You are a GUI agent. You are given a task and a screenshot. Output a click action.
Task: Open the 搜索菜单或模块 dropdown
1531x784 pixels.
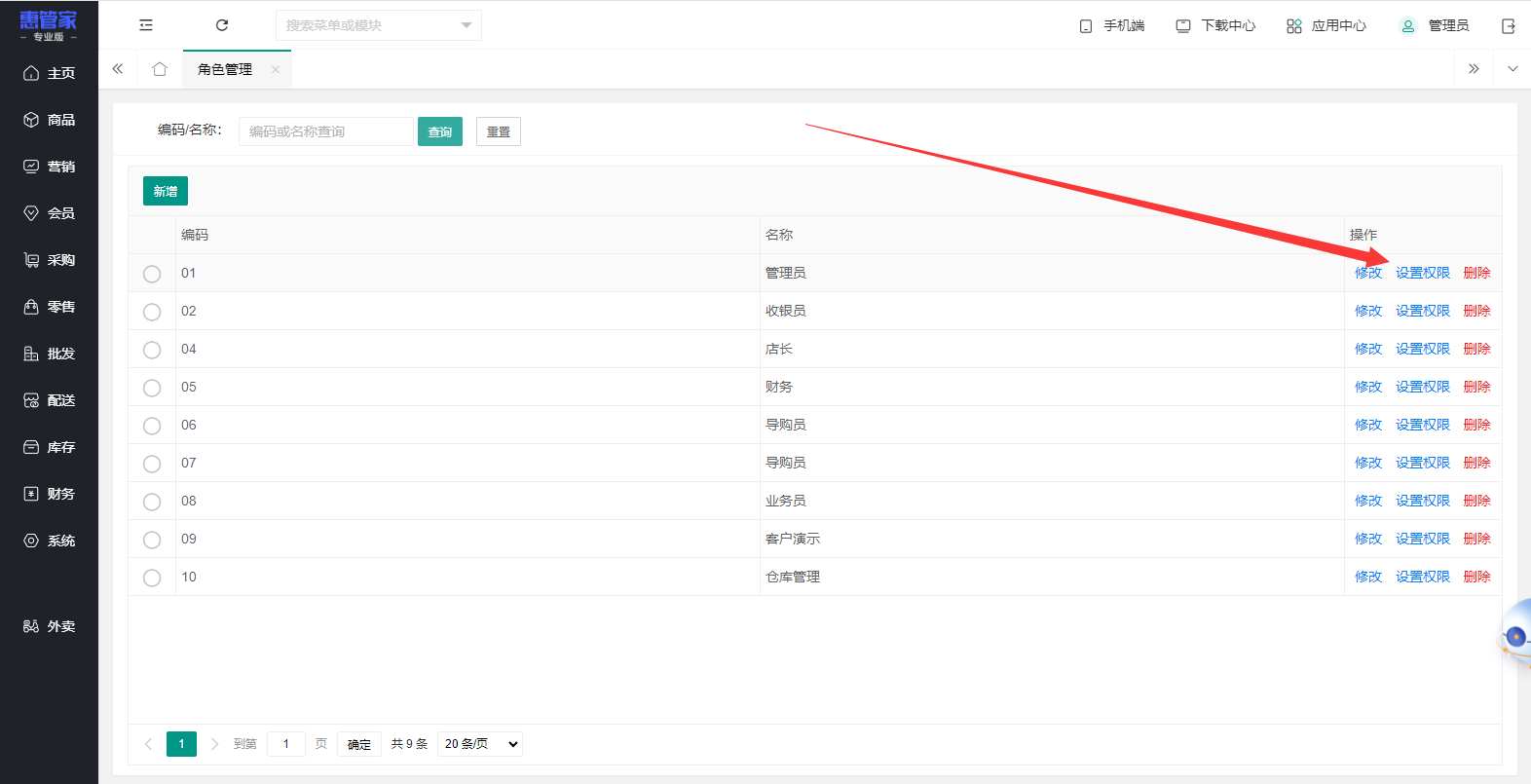coord(379,25)
